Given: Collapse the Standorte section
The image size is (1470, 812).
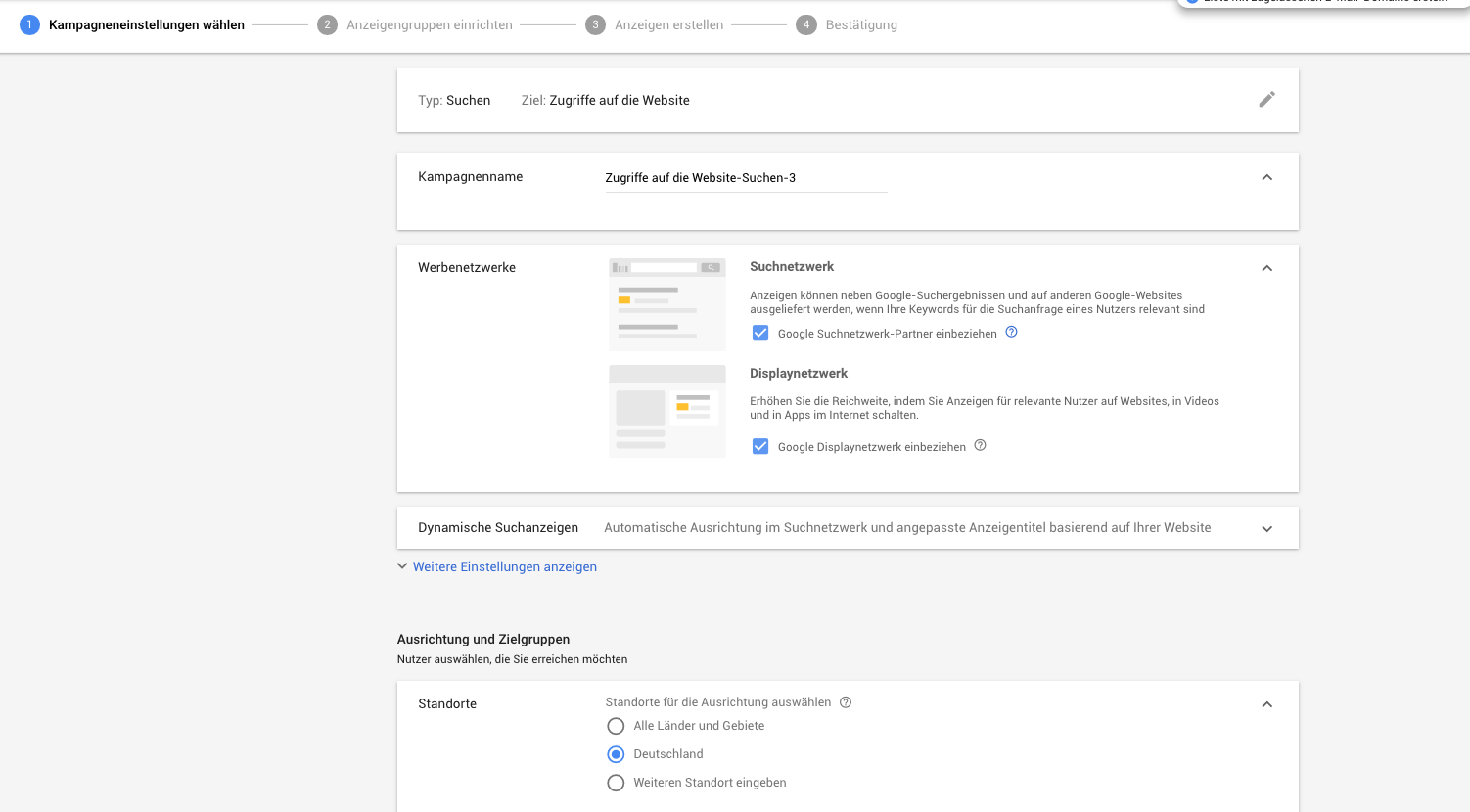Looking at the screenshot, I should [1266, 704].
